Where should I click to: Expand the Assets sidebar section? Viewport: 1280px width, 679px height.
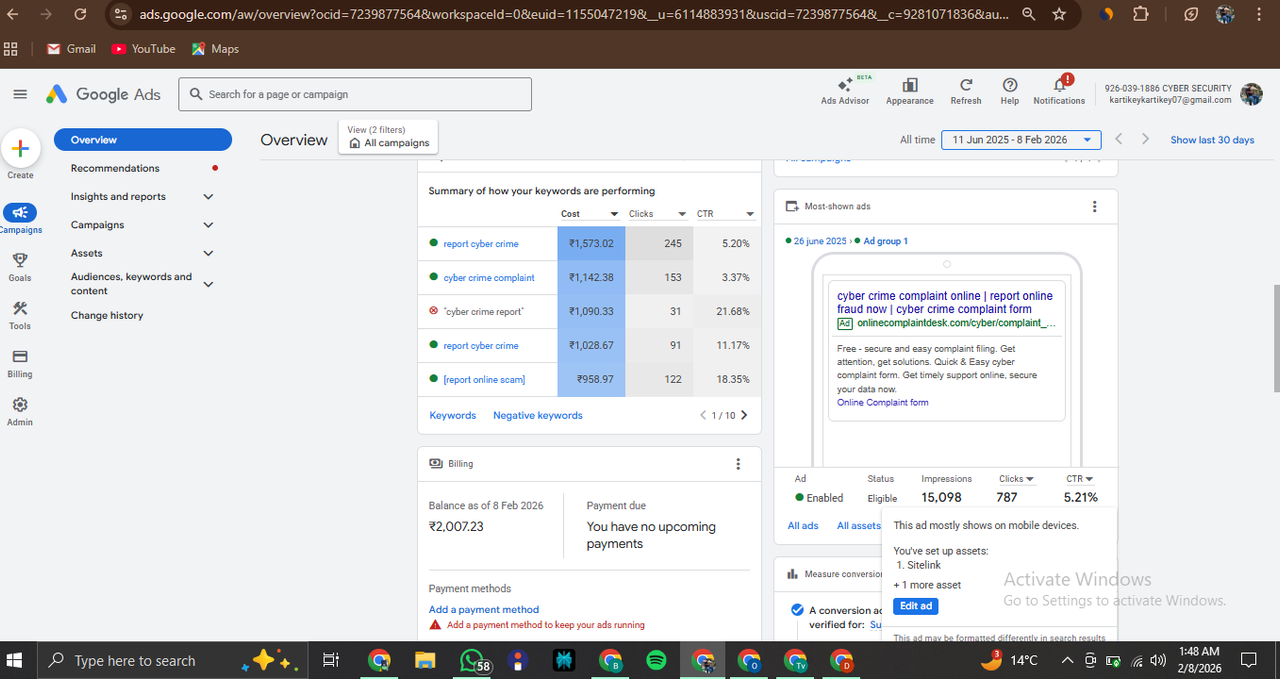coord(208,253)
